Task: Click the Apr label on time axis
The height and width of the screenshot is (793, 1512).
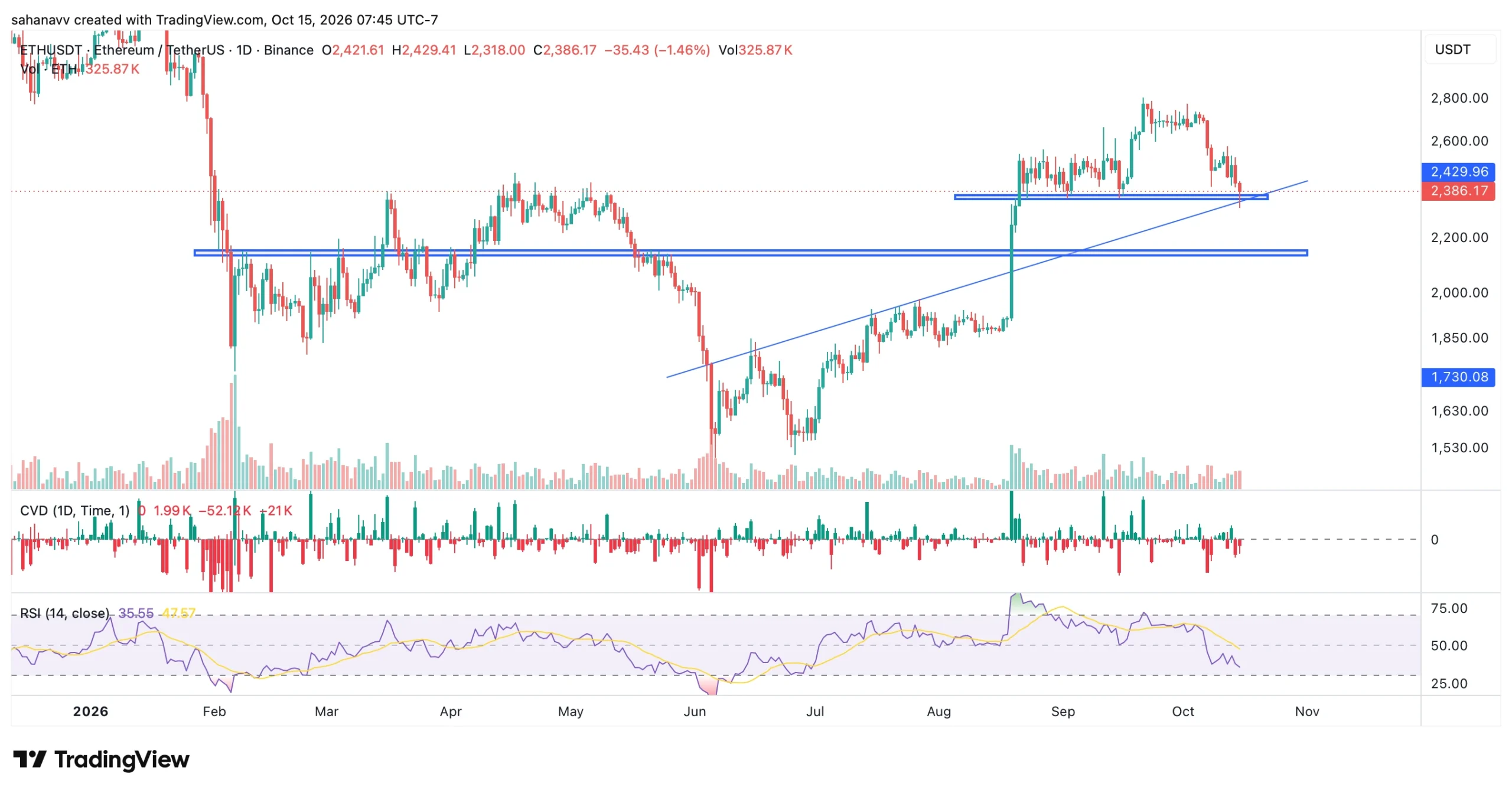Action: point(450,711)
